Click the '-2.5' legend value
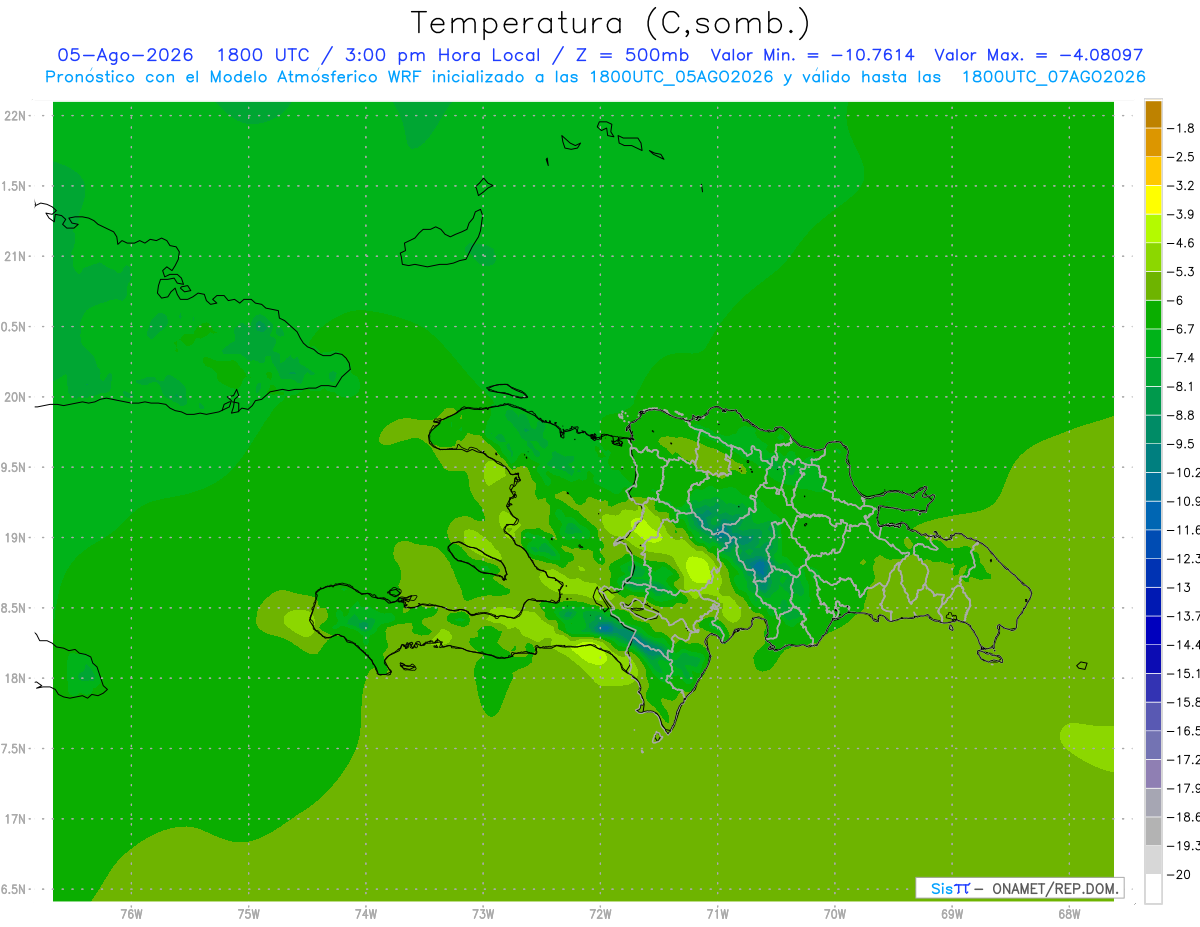This screenshot has width=1200, height=927. (x=1180, y=157)
